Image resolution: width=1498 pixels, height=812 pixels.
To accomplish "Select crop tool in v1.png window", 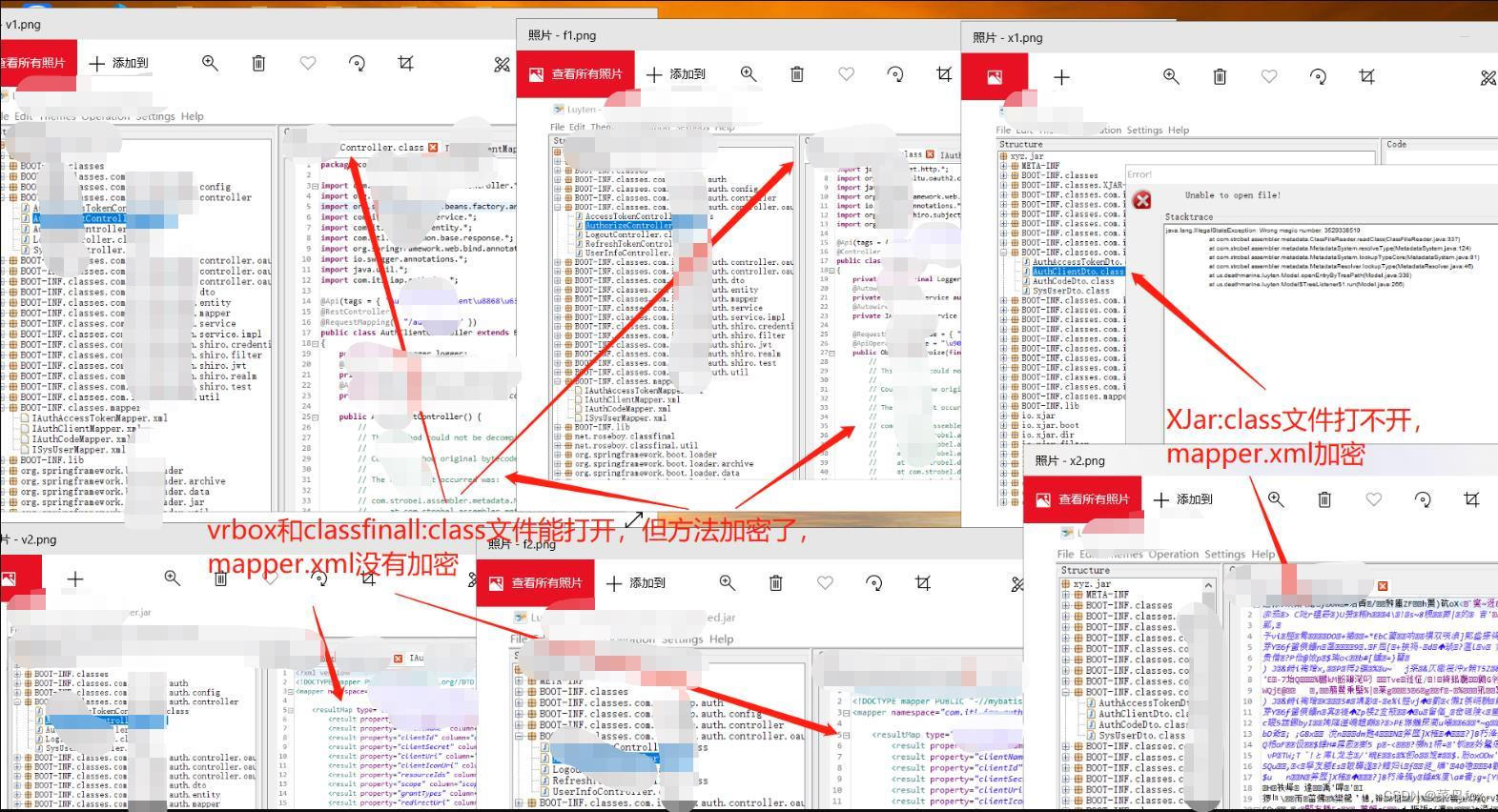I will 405,63.
